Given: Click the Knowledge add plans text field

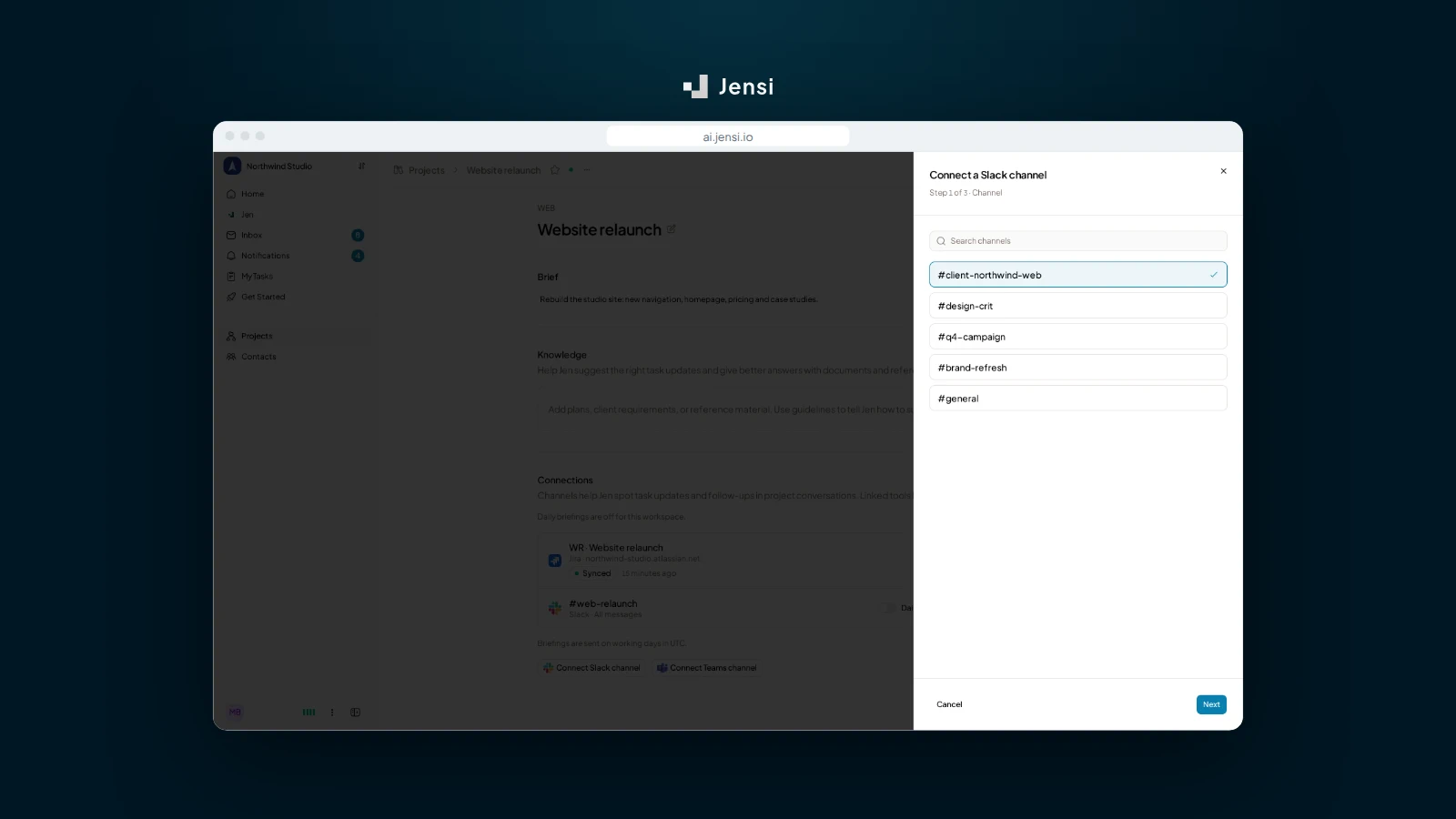Looking at the screenshot, I should 725,409.
